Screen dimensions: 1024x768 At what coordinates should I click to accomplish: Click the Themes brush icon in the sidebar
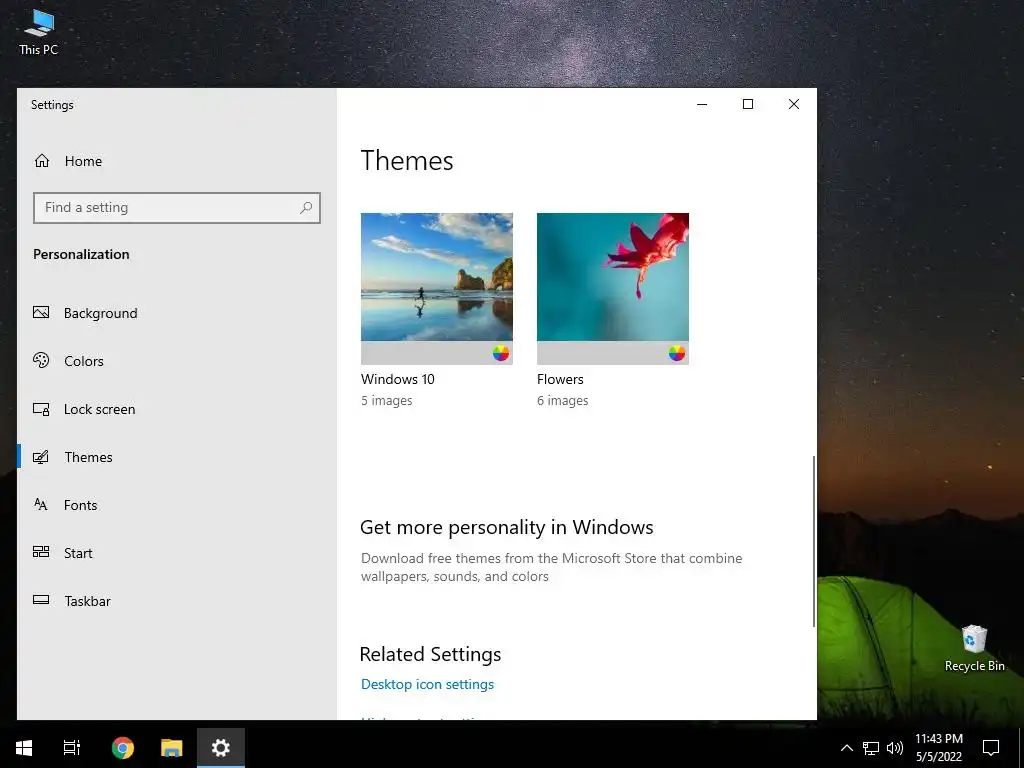coord(41,457)
